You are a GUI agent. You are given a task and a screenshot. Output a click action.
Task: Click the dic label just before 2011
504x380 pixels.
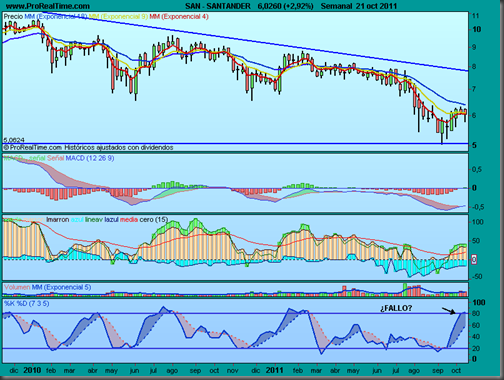click(x=256, y=371)
